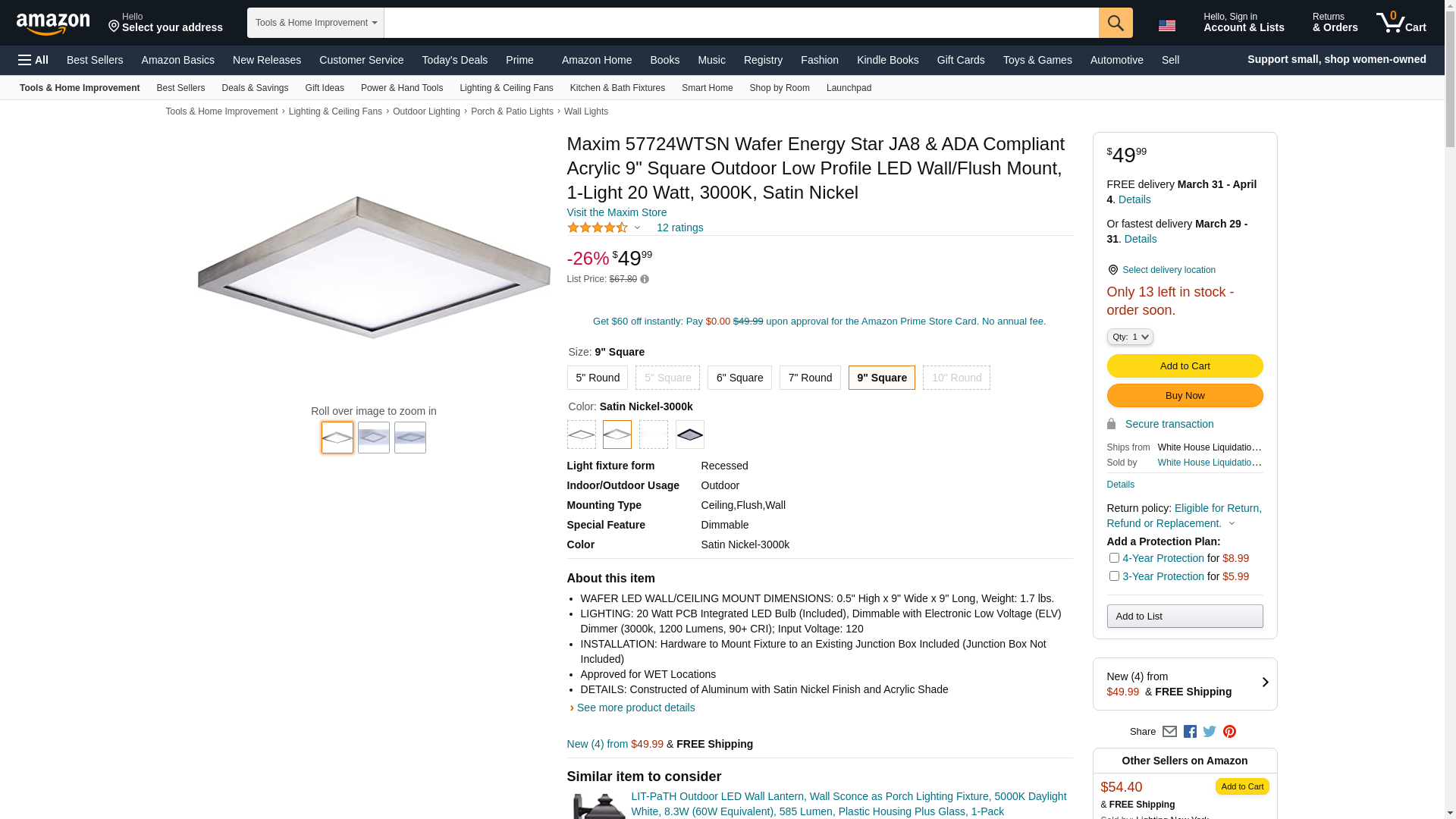Open Today's Deals in navigation bar

tap(454, 60)
